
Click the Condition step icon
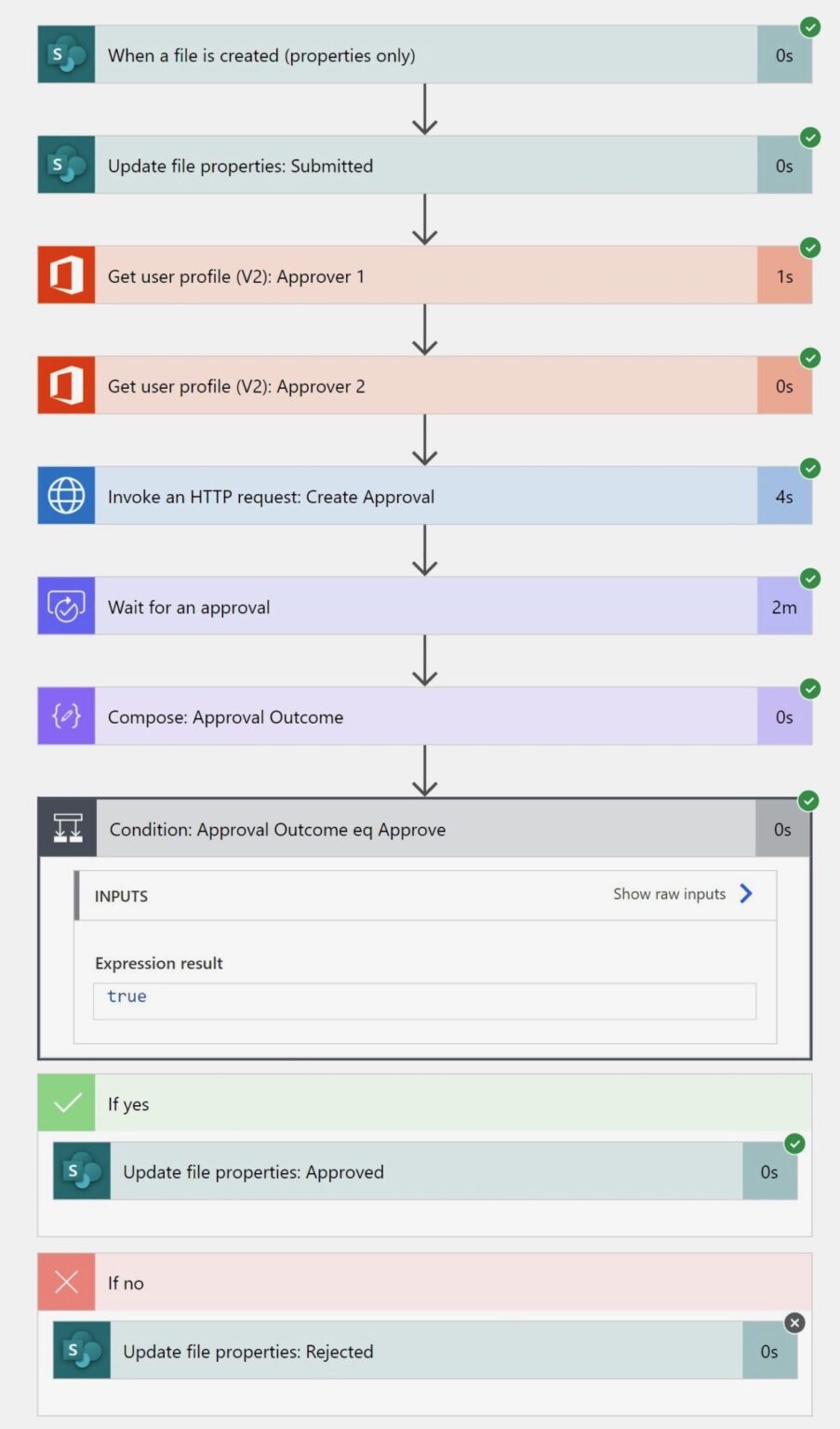[x=67, y=828]
